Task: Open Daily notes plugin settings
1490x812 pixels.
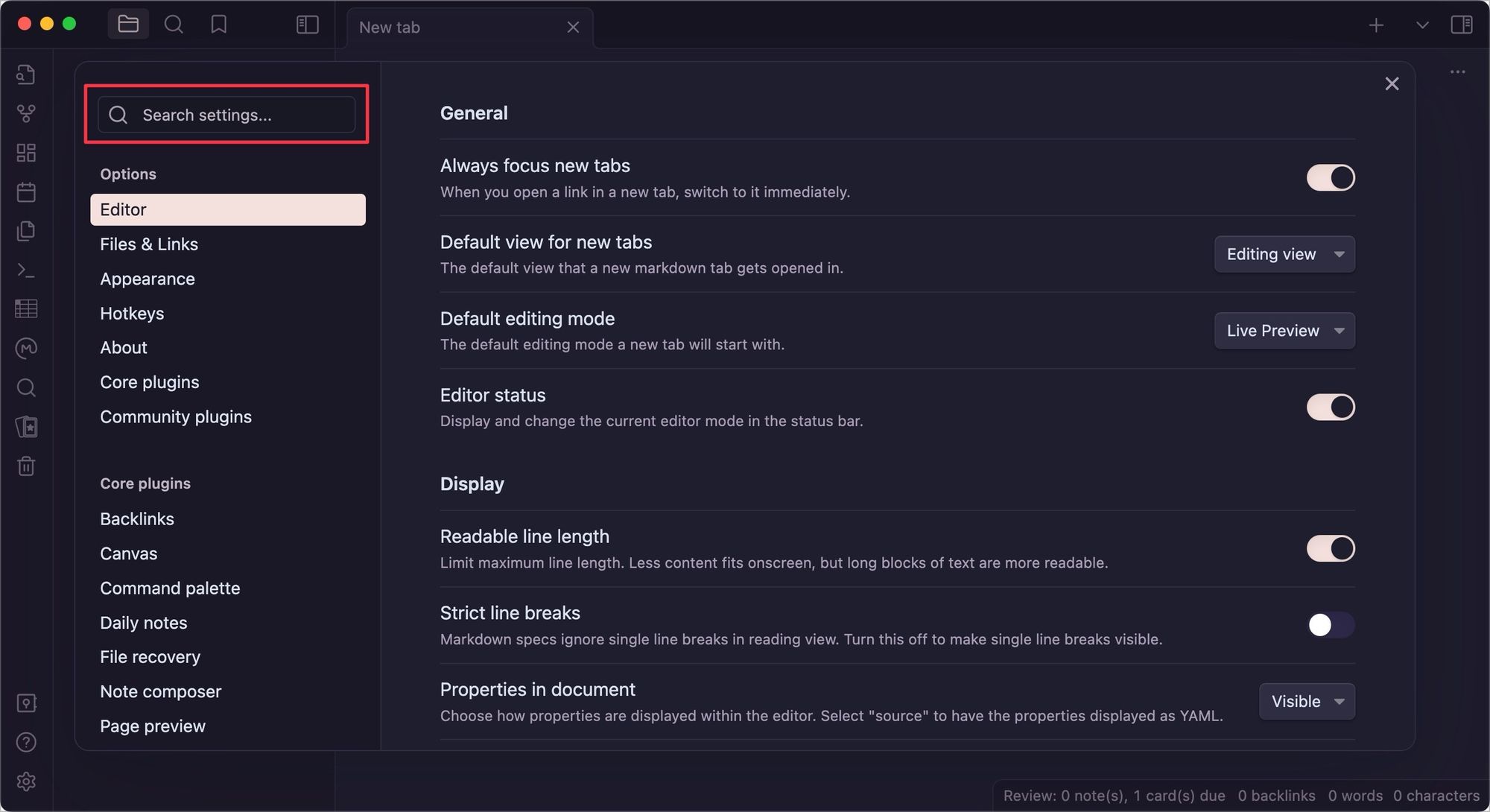Action: point(144,623)
